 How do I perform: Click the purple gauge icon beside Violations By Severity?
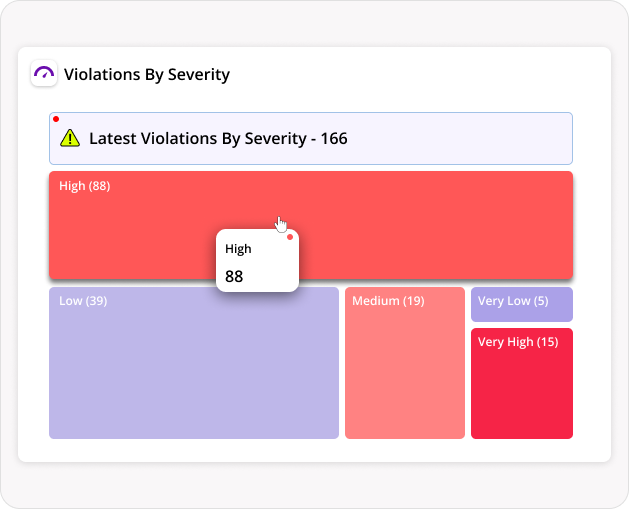44,73
